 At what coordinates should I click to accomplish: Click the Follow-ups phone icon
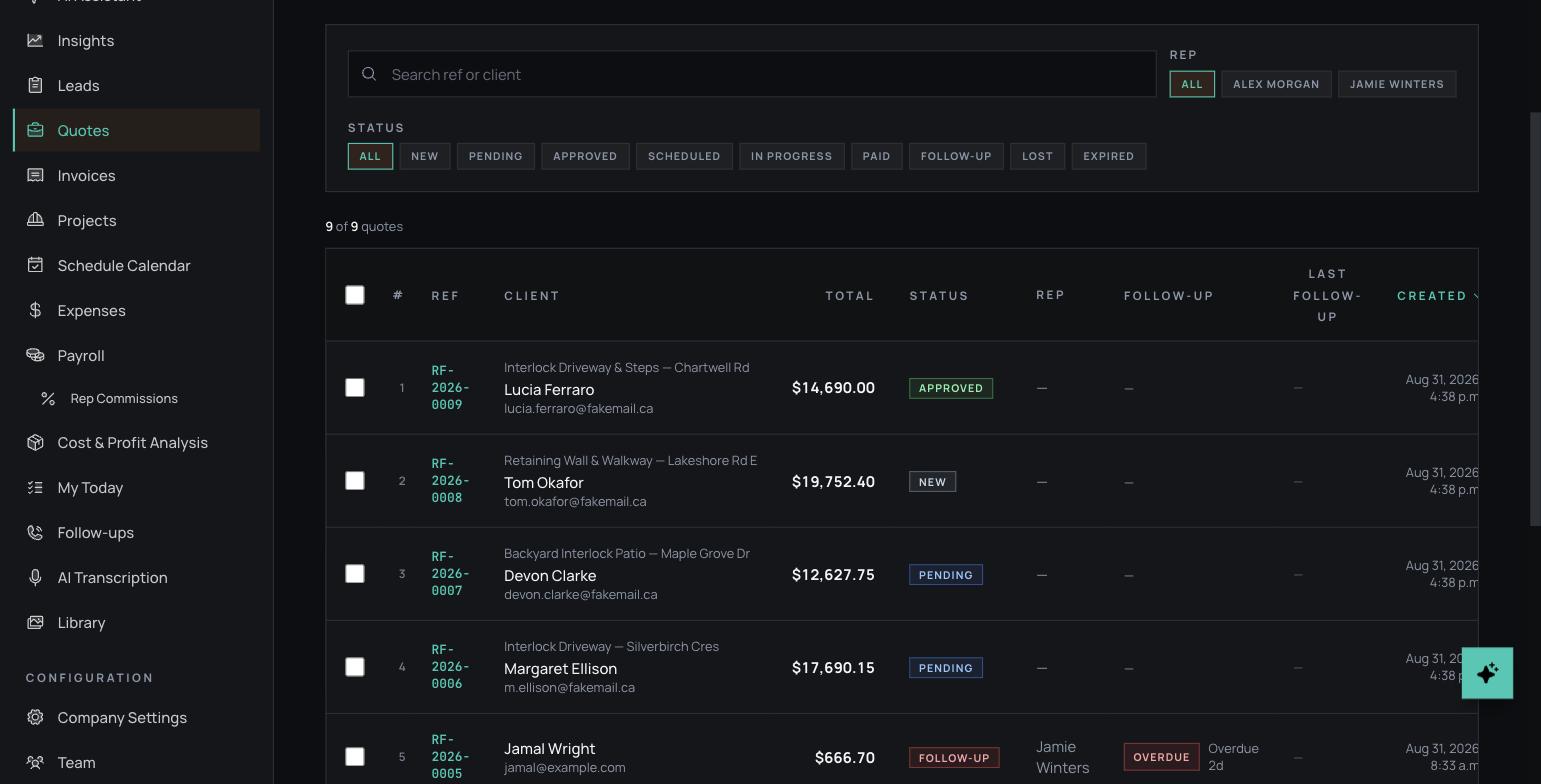coord(35,533)
